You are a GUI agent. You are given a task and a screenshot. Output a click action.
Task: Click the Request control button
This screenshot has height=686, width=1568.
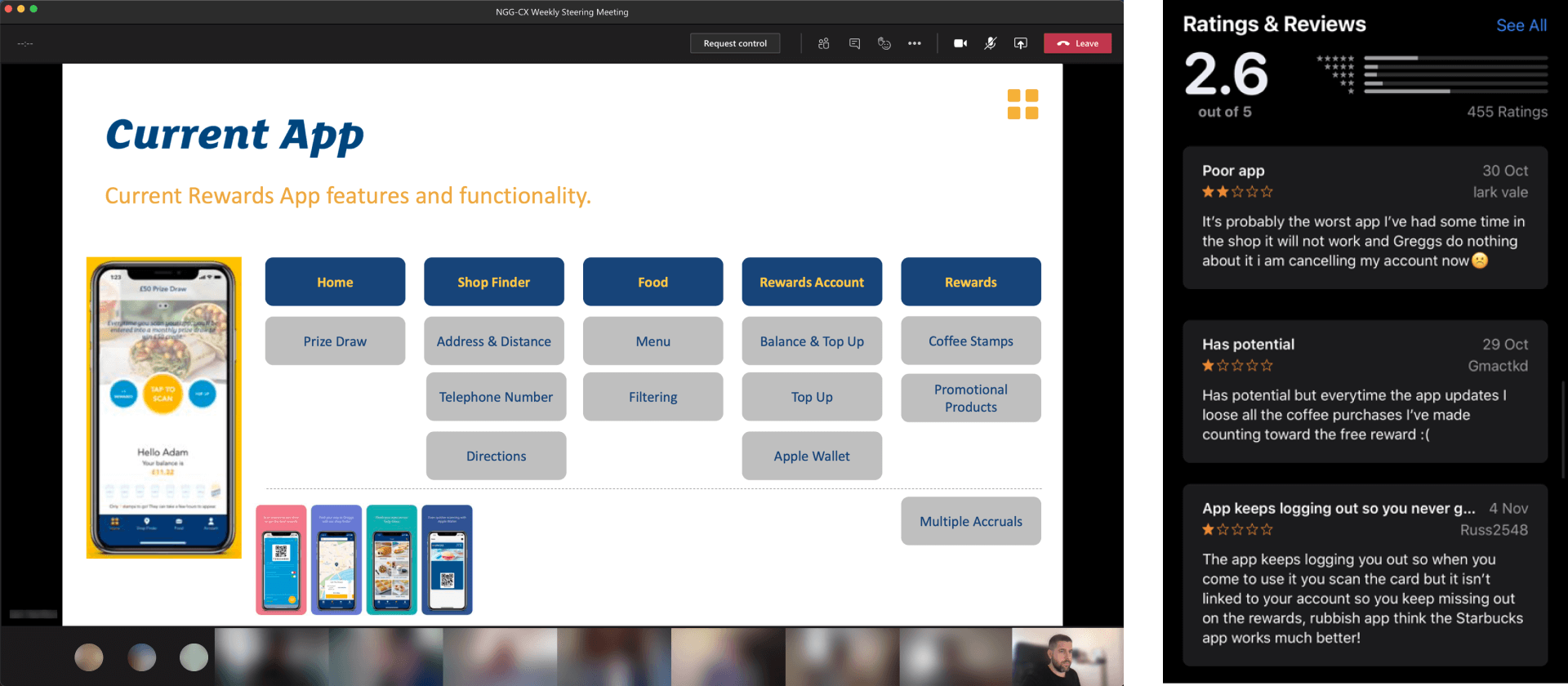tap(735, 43)
